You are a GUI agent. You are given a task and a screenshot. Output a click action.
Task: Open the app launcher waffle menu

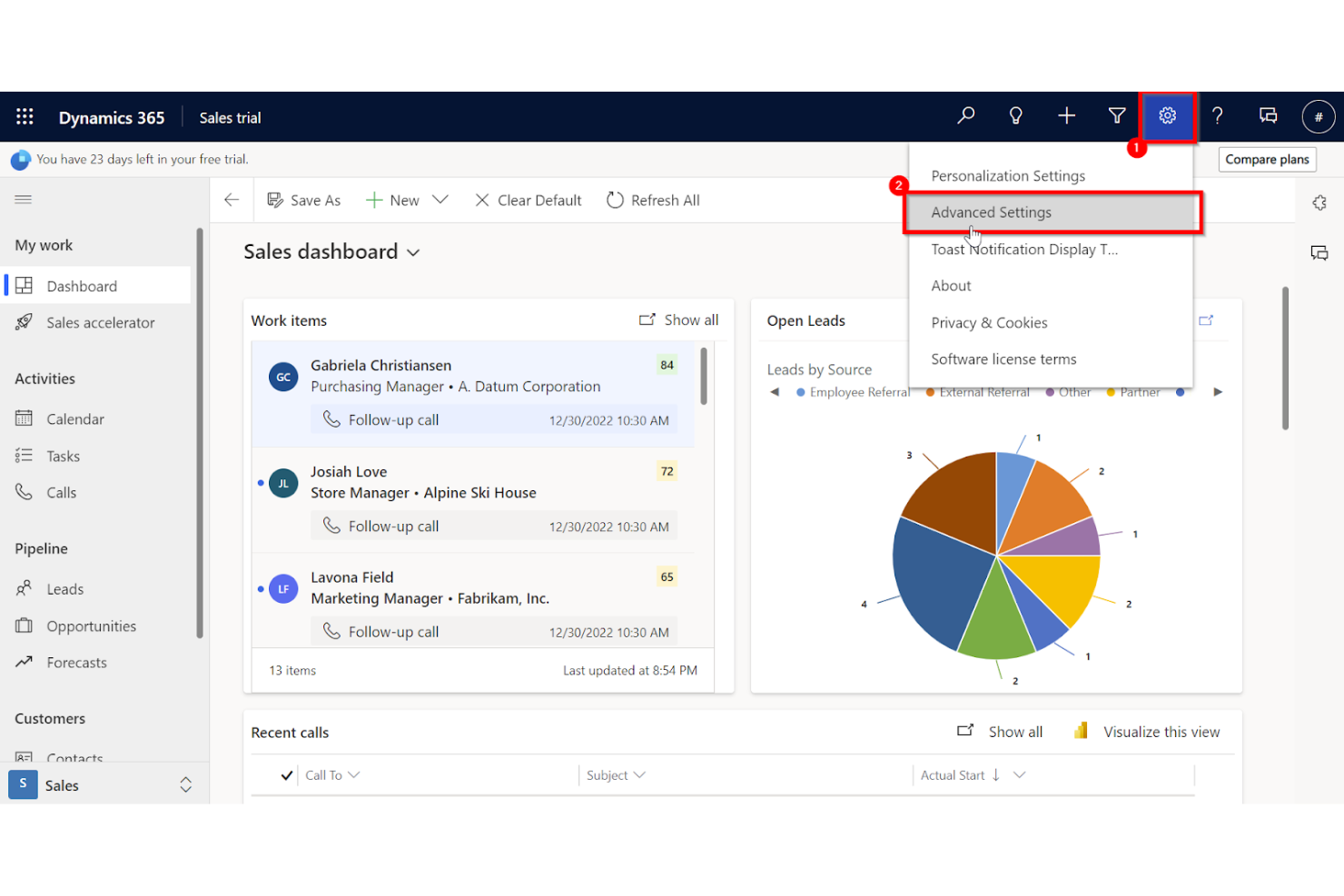coord(25,117)
